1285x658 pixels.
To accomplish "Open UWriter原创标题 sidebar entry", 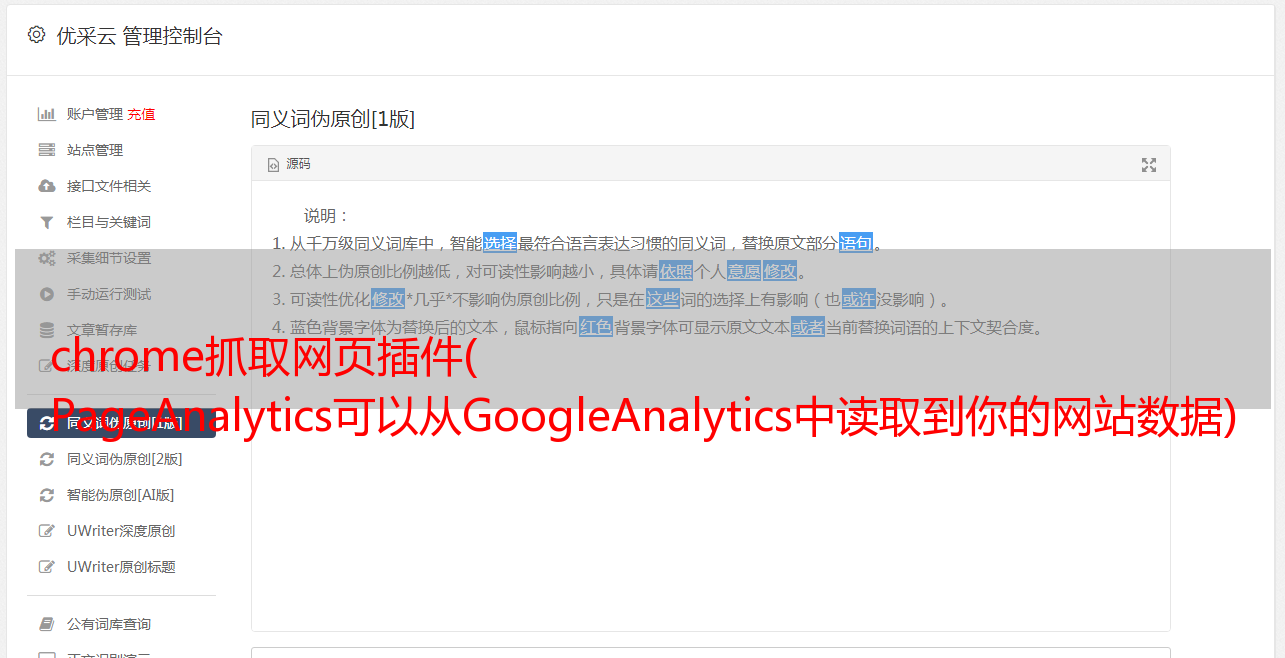I will (x=121, y=567).
